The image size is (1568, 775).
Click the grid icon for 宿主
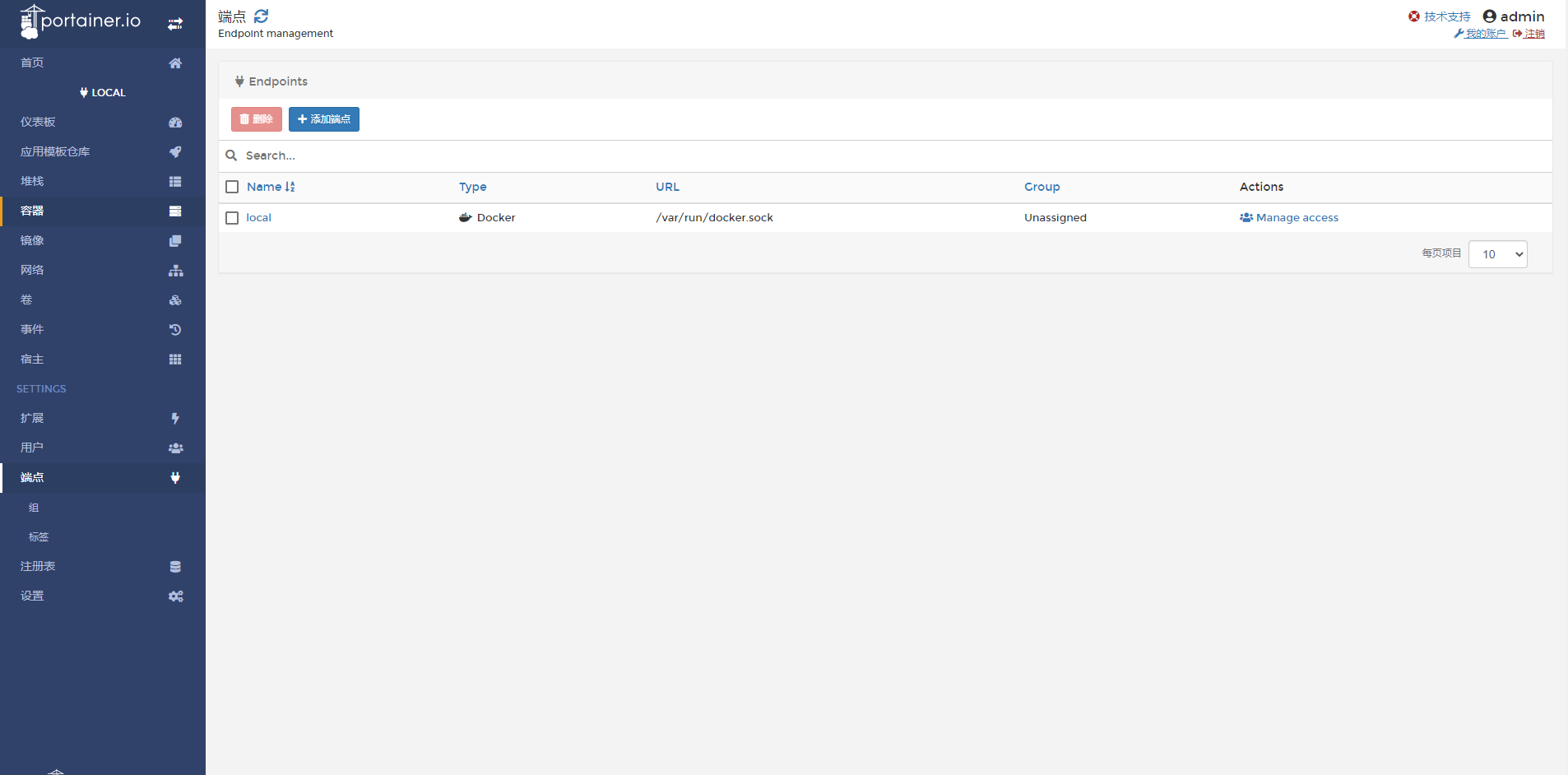coord(175,360)
